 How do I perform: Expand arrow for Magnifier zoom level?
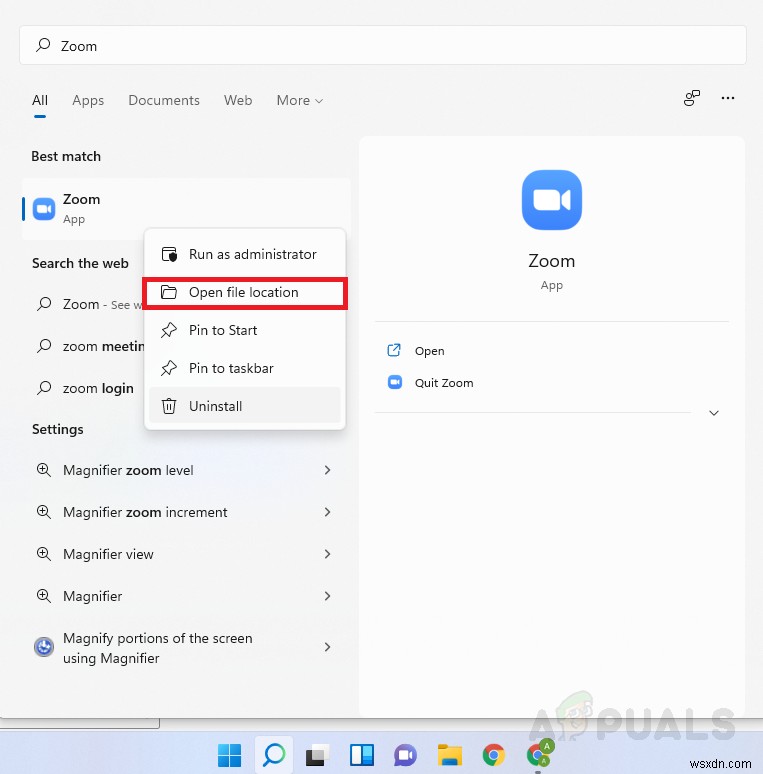(327, 470)
